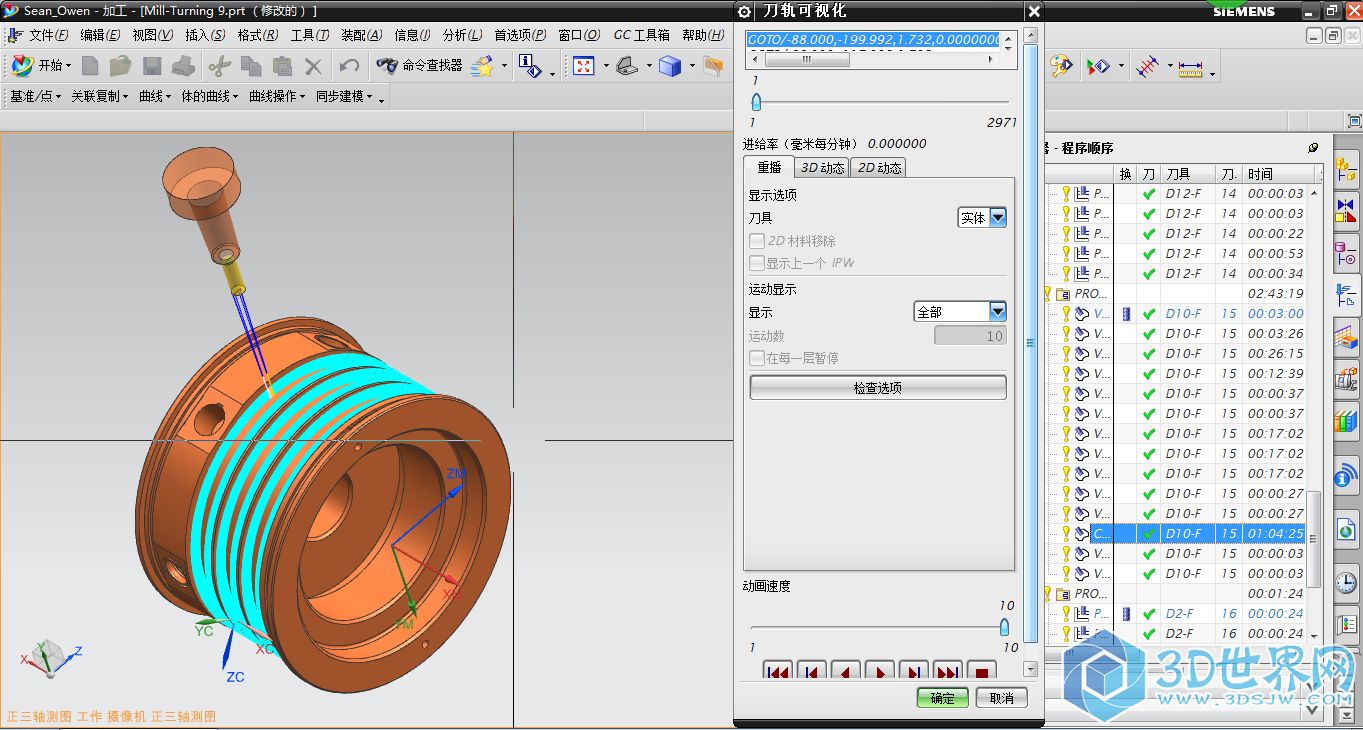1363x730 pixels.
Task: Click the palette and key icon
Action: coord(1061,66)
